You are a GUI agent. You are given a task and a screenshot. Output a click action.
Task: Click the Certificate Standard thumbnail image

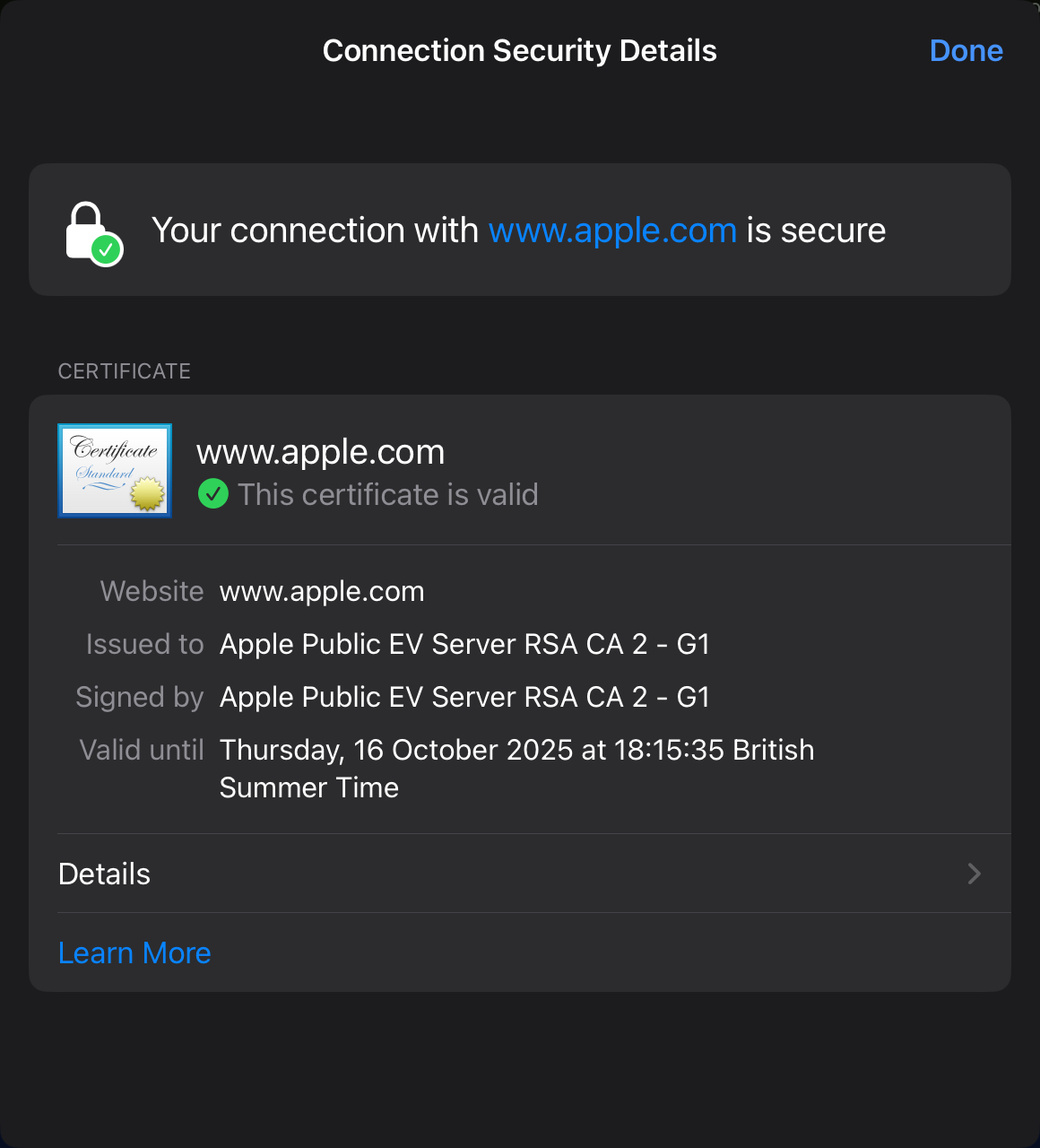click(x=115, y=470)
